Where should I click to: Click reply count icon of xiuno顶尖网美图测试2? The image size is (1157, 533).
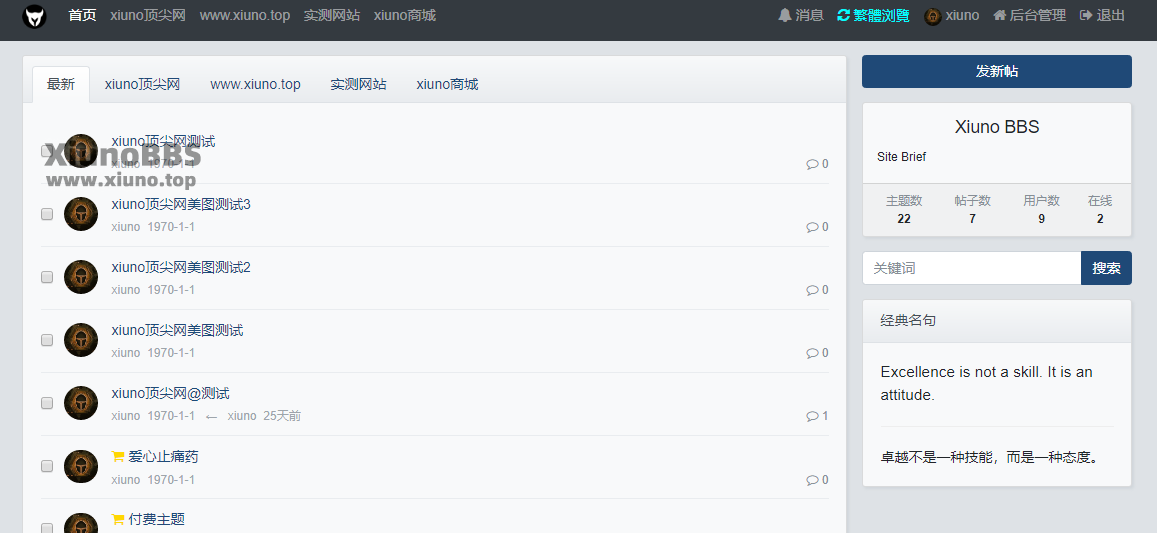812,290
